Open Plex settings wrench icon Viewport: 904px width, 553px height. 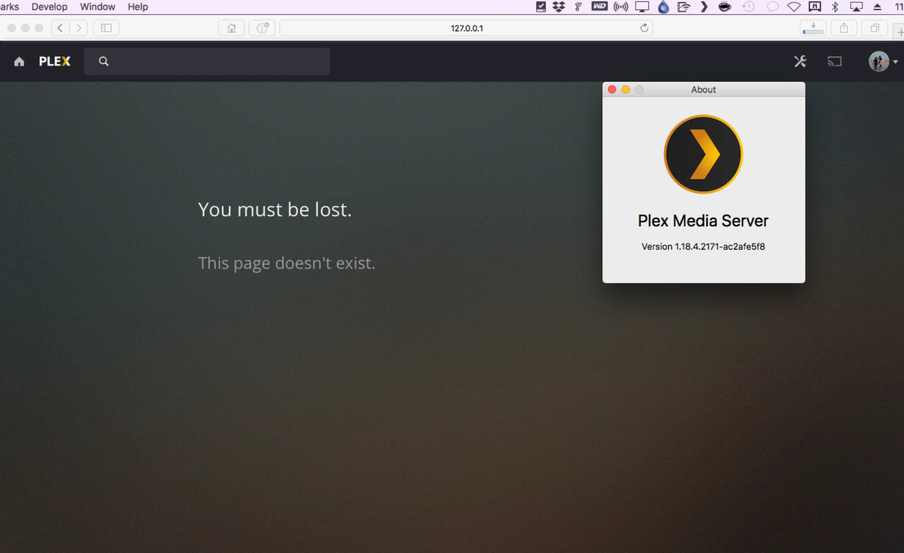[800, 61]
